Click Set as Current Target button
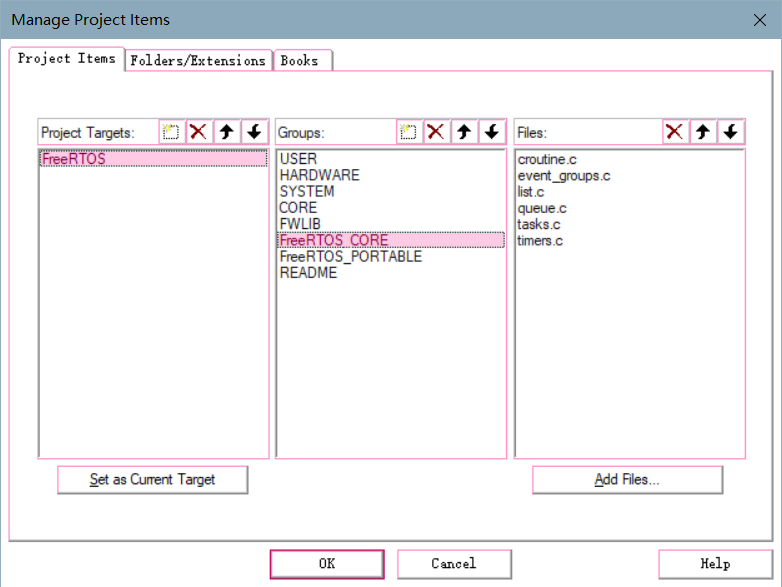 (x=153, y=480)
